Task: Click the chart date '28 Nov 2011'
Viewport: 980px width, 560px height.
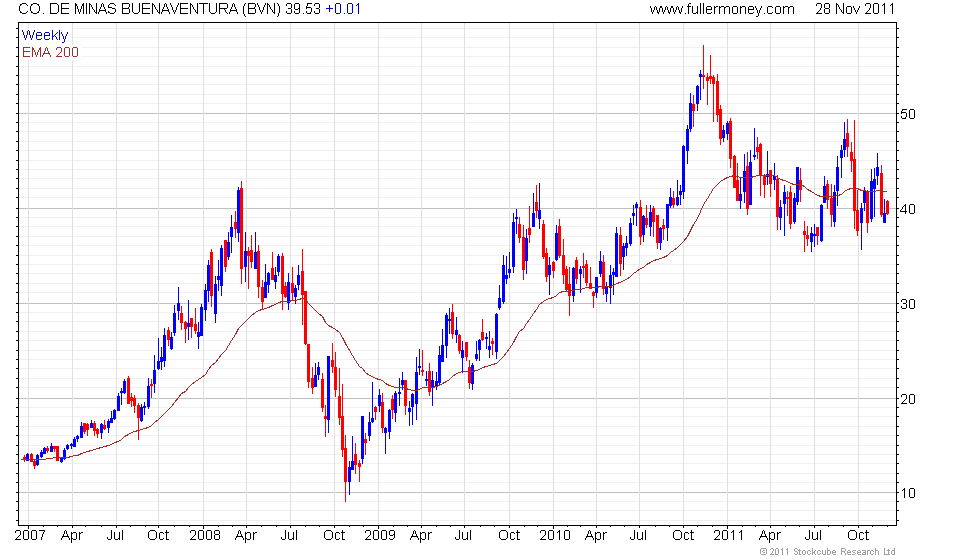Action: (x=855, y=9)
